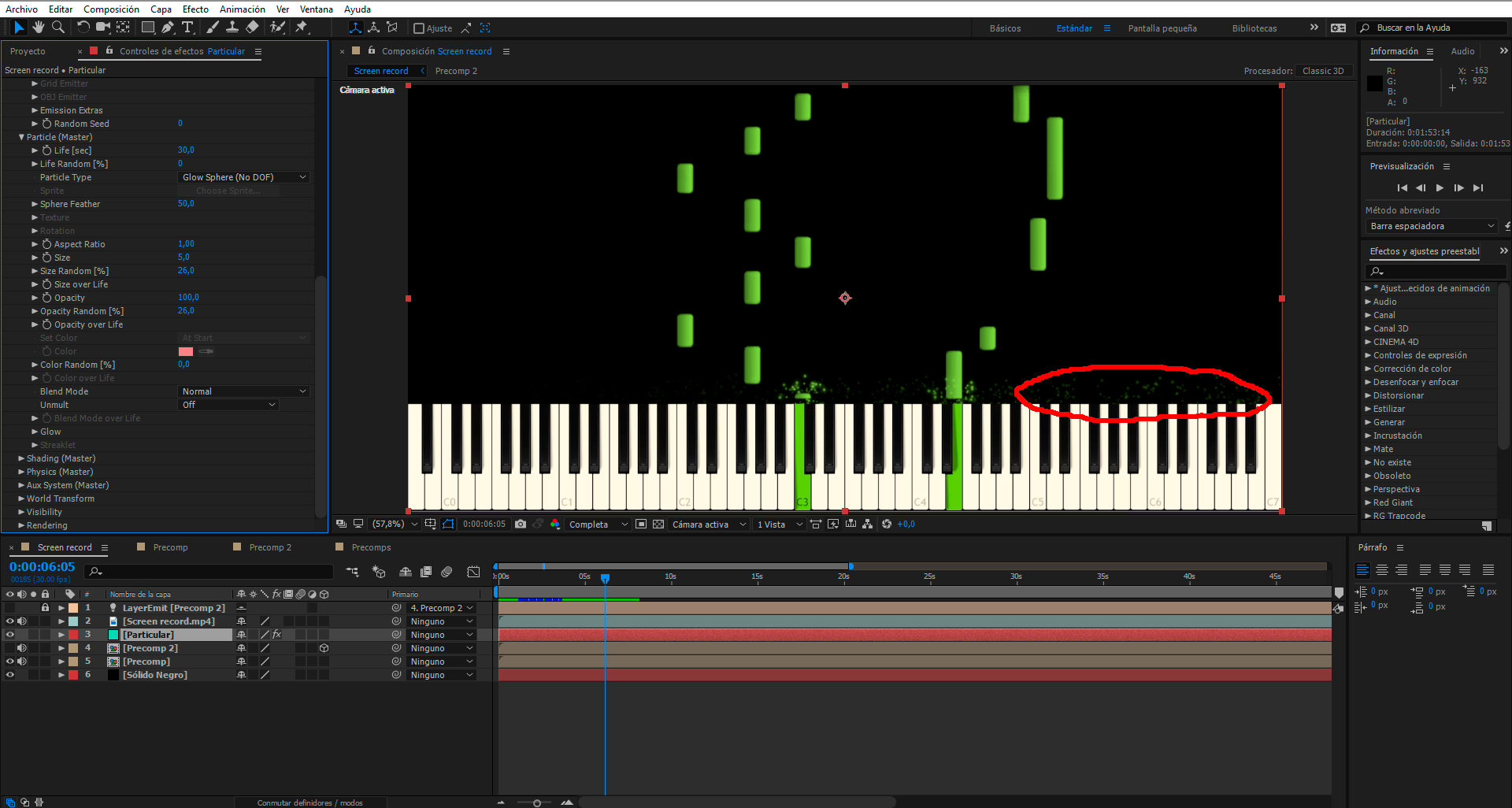Open parent dropdown of LayerEmit layer
The height and width of the screenshot is (808, 1512).
(442, 608)
